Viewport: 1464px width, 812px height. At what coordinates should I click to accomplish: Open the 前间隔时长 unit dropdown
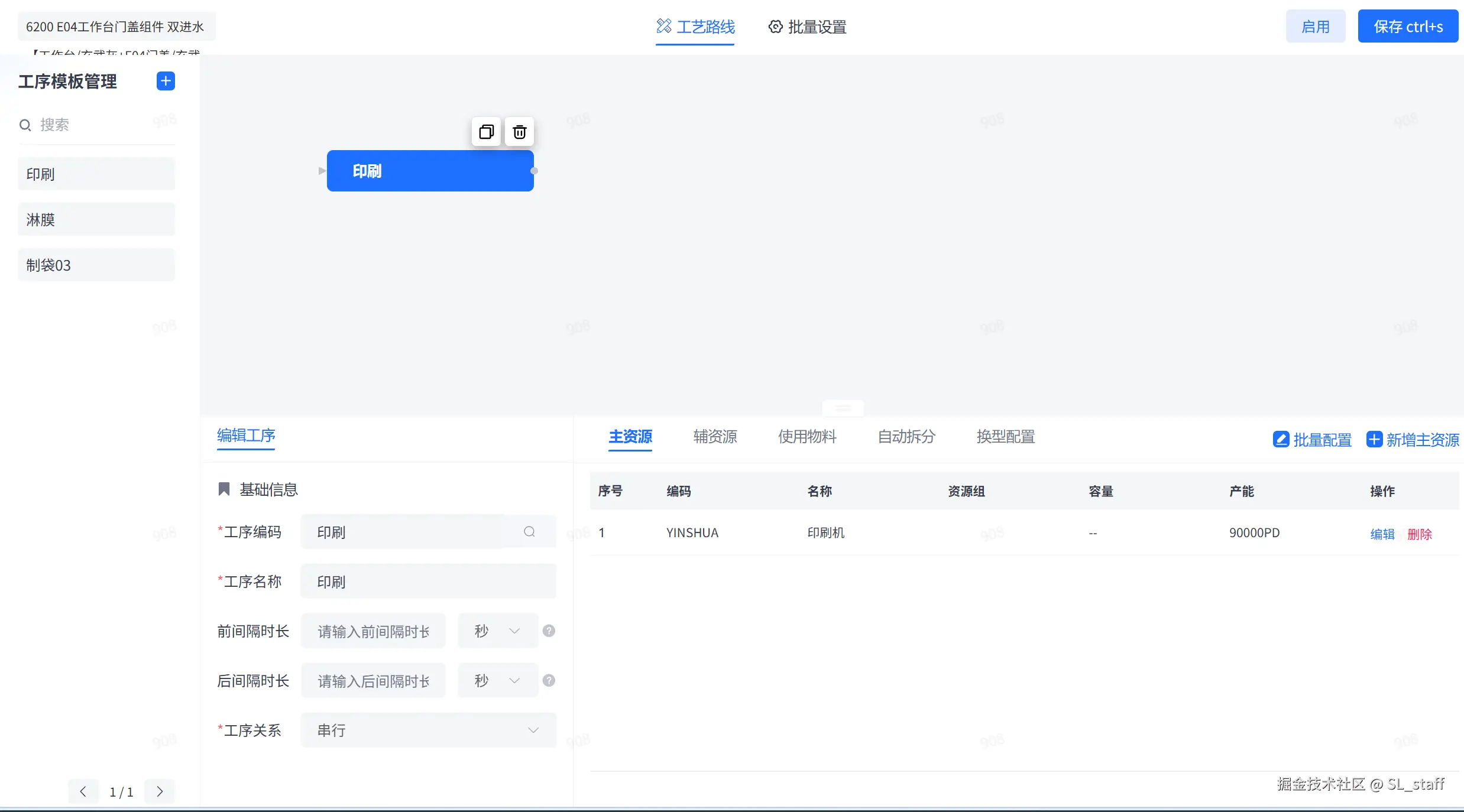(x=498, y=631)
